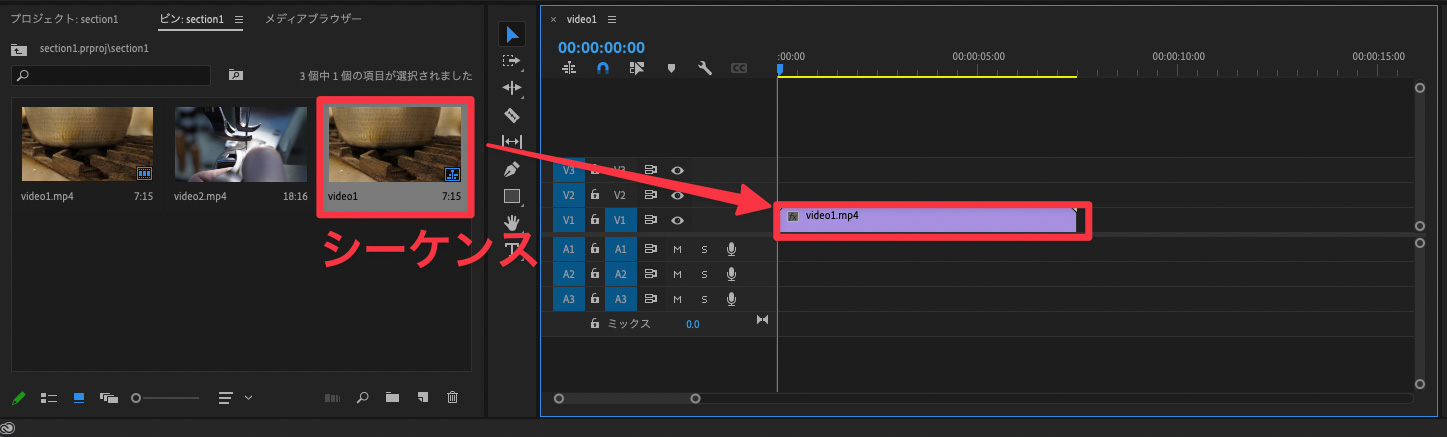Click the trash icon in project panel
The width and height of the screenshot is (1447, 437).
click(x=452, y=398)
